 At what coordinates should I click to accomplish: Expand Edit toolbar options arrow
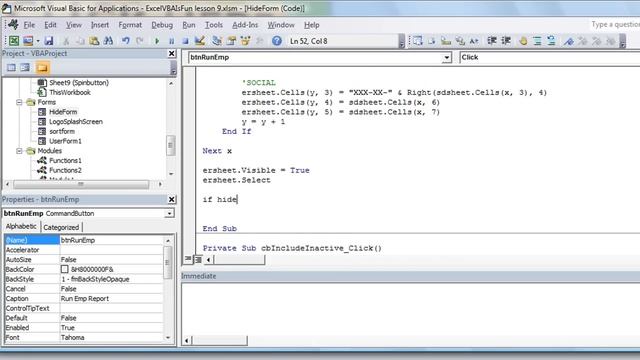622,41
